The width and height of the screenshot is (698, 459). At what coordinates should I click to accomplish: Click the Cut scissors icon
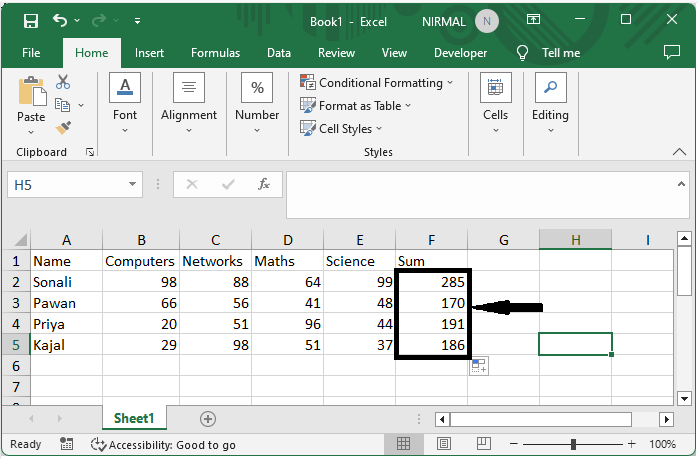[x=63, y=83]
